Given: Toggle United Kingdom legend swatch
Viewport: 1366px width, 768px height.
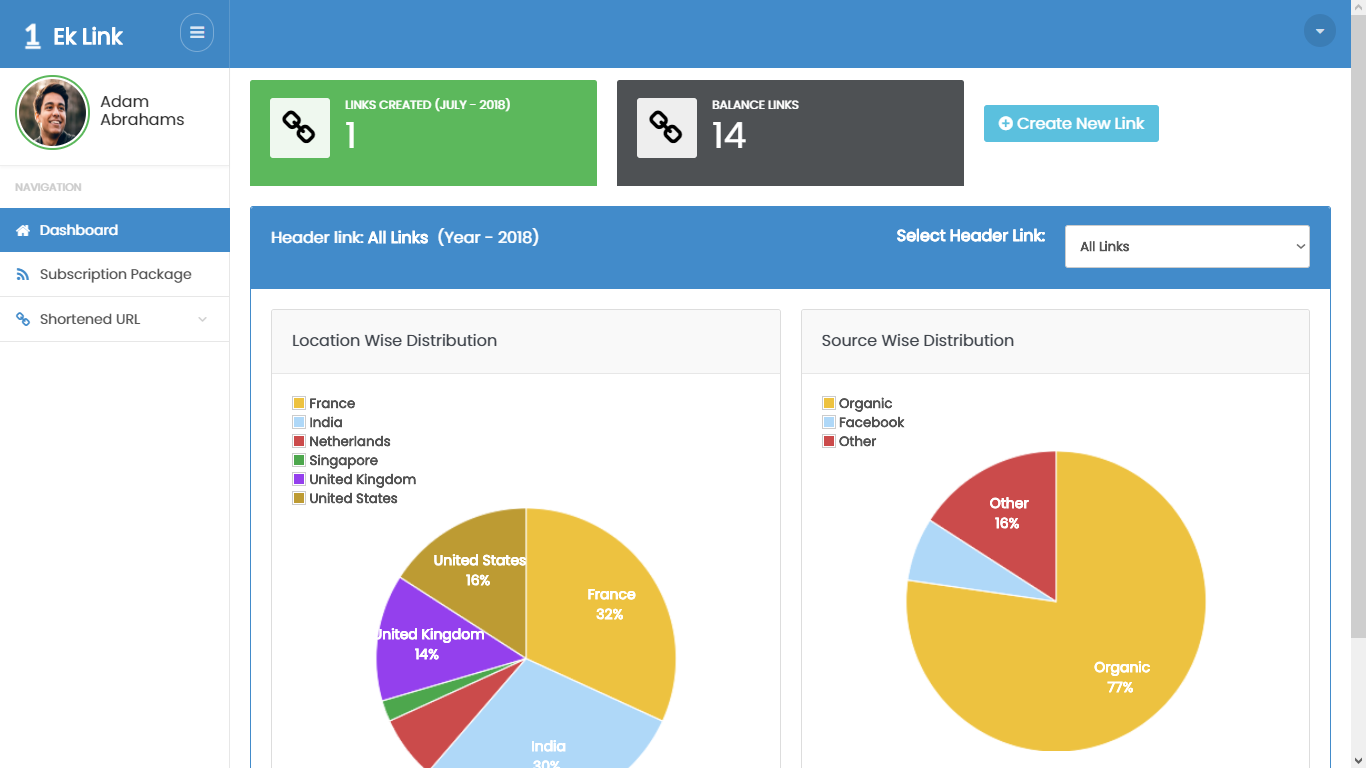Looking at the screenshot, I should 299,479.
